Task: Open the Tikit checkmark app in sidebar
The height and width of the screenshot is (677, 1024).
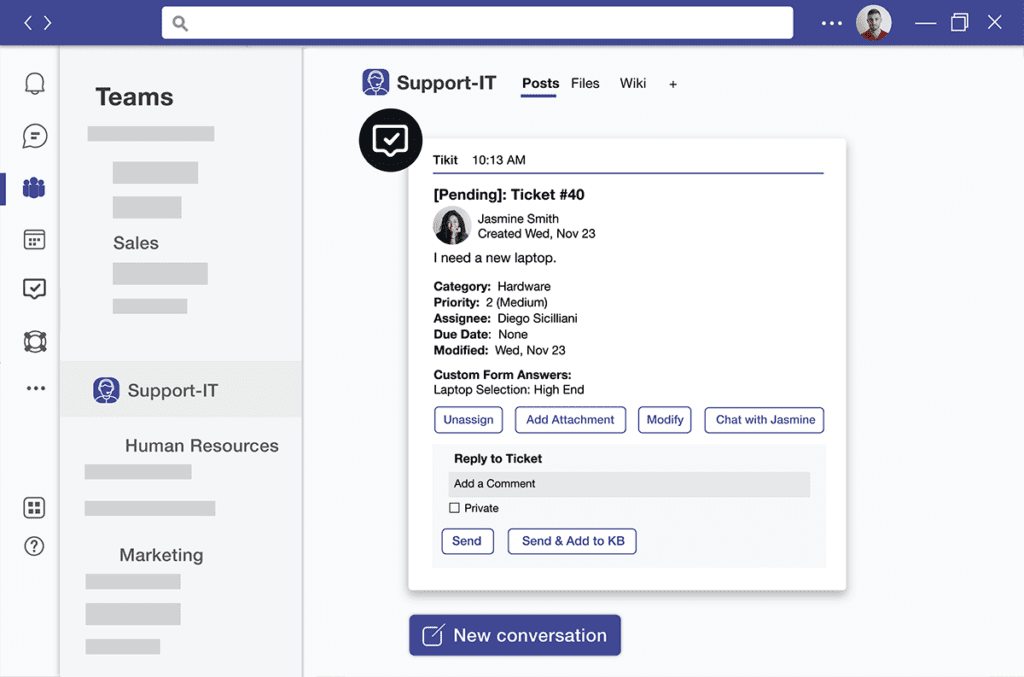Action: (x=35, y=289)
